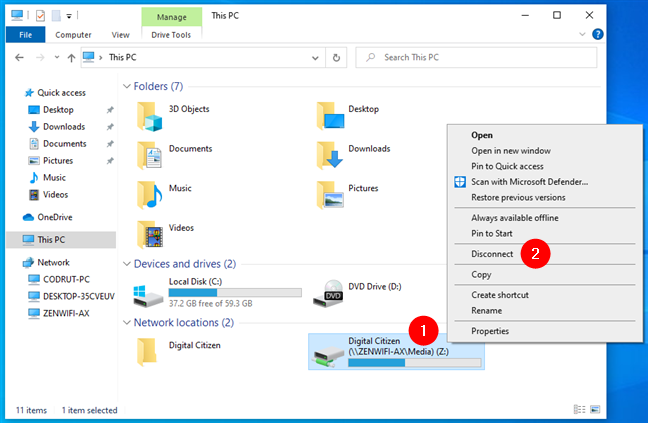The image size is (648, 423).
Task: Refresh the This PC view
Action: click(336, 58)
